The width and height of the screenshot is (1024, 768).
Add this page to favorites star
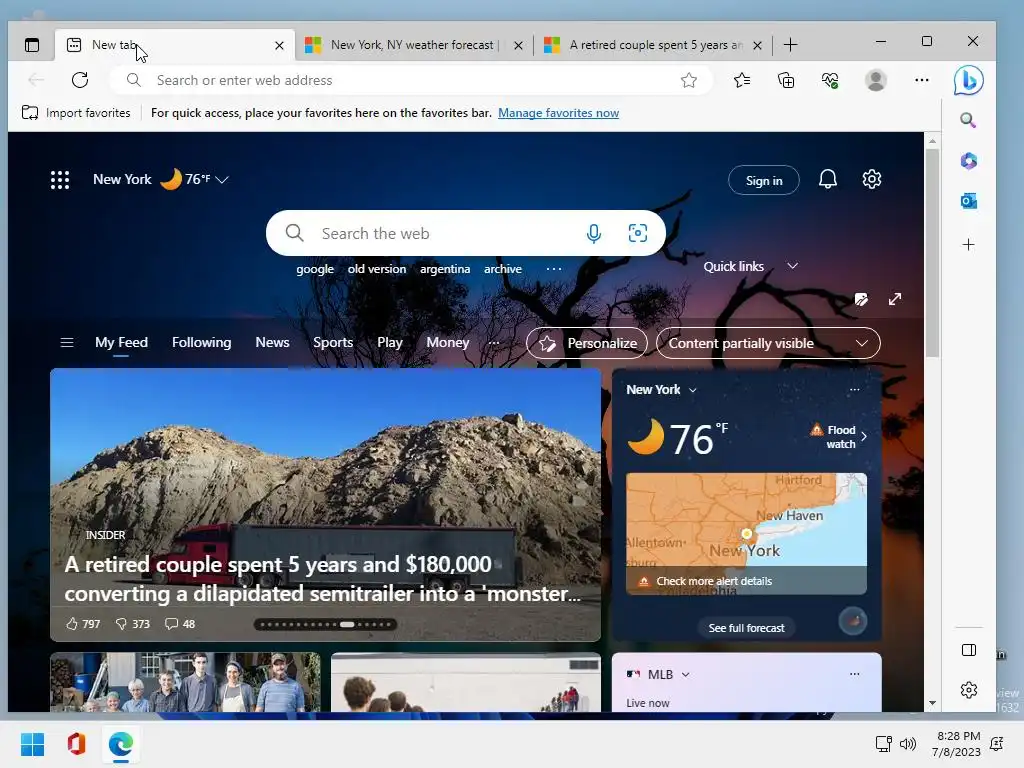coord(689,80)
